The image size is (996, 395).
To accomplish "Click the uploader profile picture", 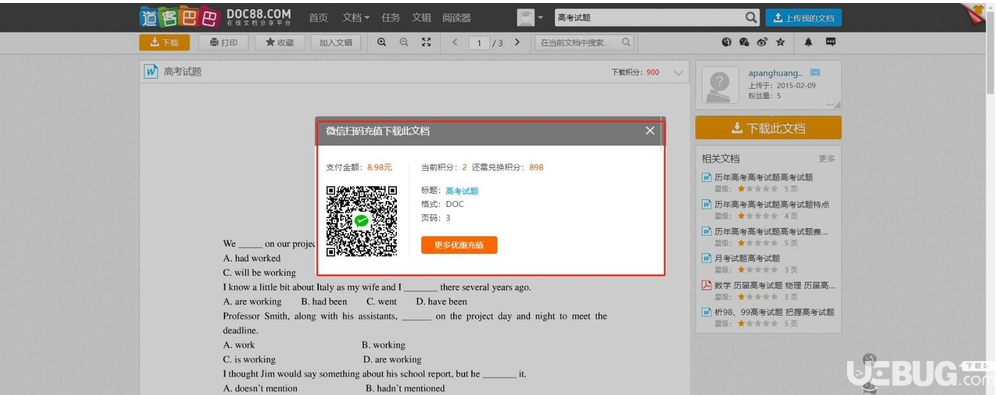I will pyautogui.click(x=720, y=84).
